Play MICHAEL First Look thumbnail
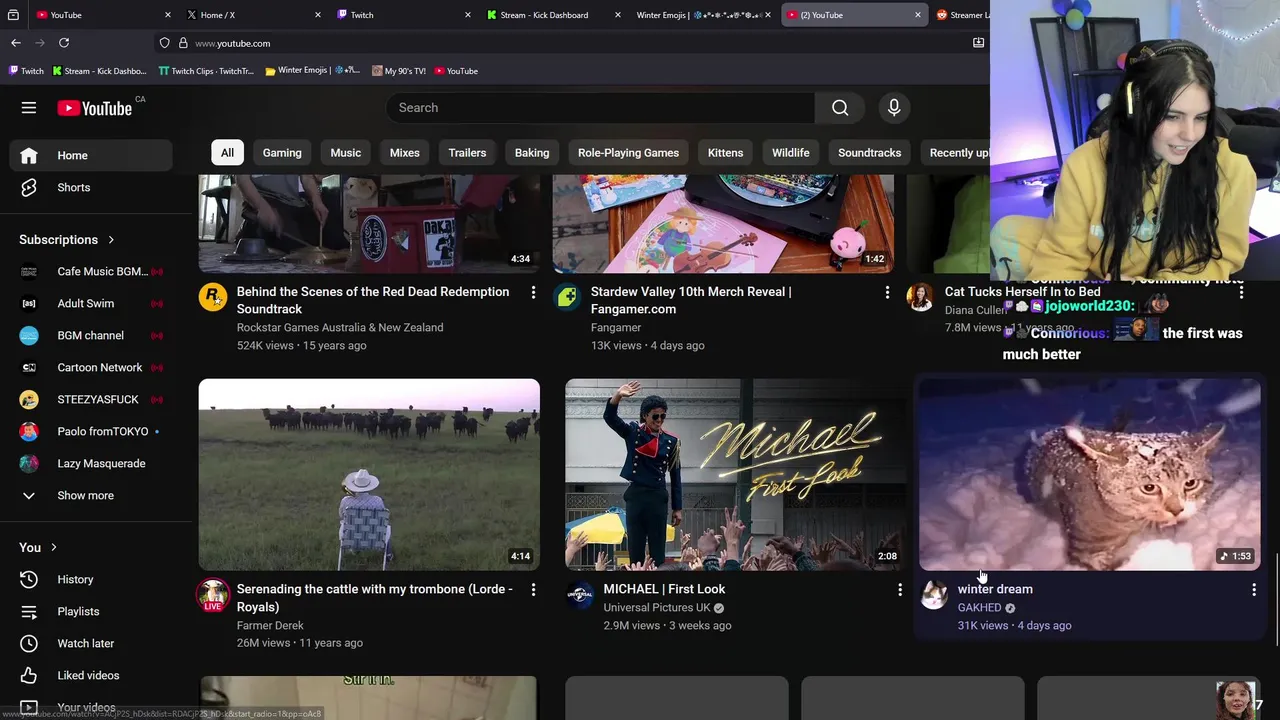This screenshot has width=1280, height=720. coord(736,474)
